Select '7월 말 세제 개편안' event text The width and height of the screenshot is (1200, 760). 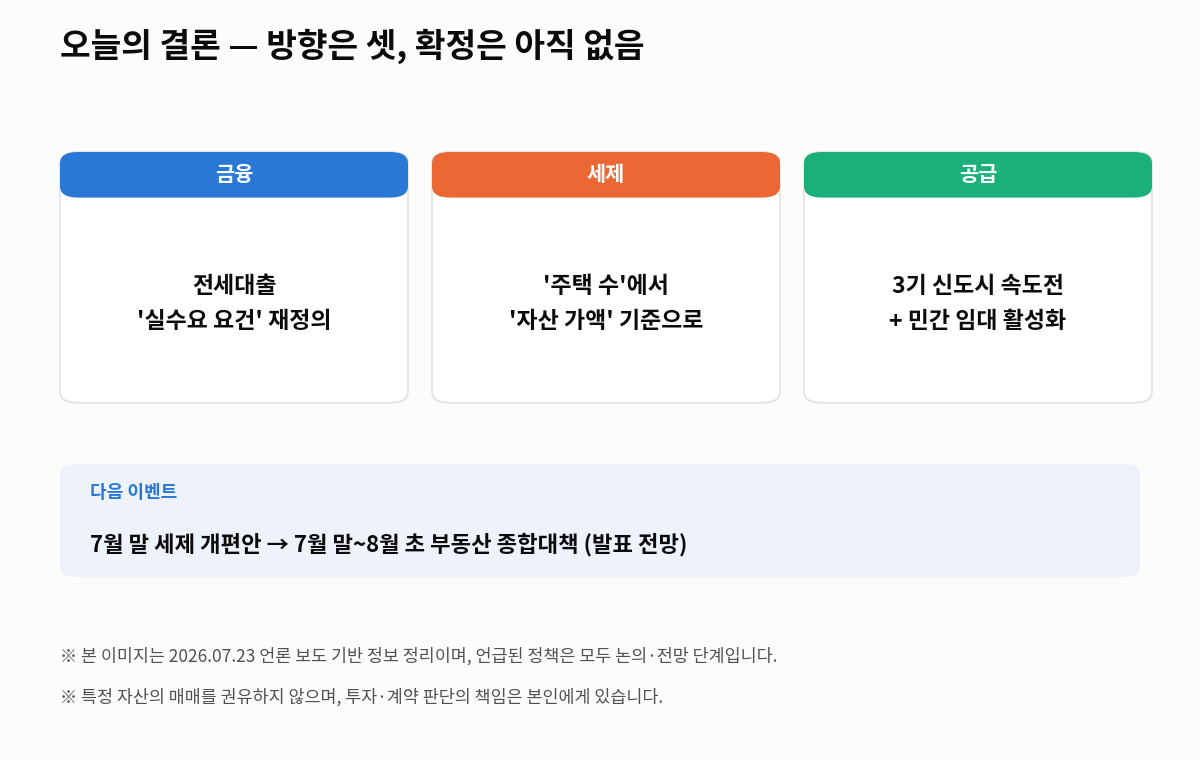pos(175,545)
